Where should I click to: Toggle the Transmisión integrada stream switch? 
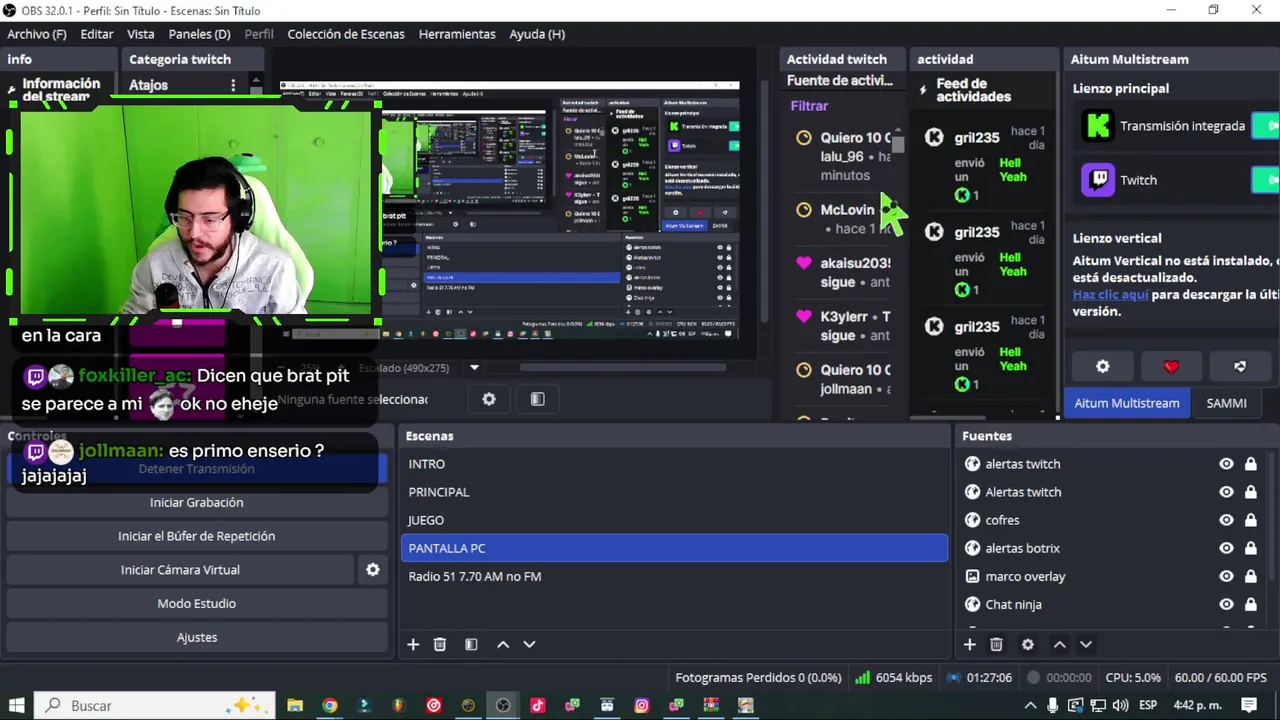1266,126
